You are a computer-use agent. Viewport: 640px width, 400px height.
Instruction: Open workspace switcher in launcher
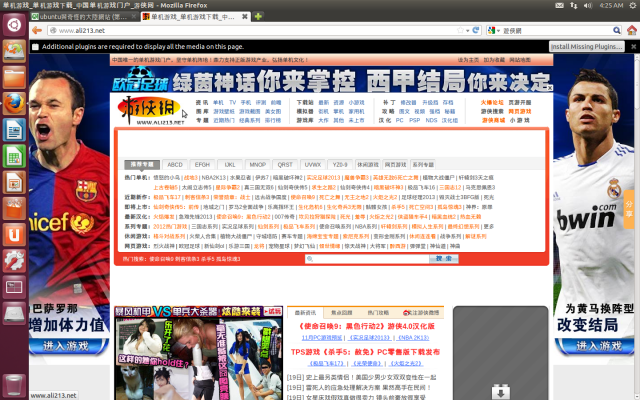(14, 287)
